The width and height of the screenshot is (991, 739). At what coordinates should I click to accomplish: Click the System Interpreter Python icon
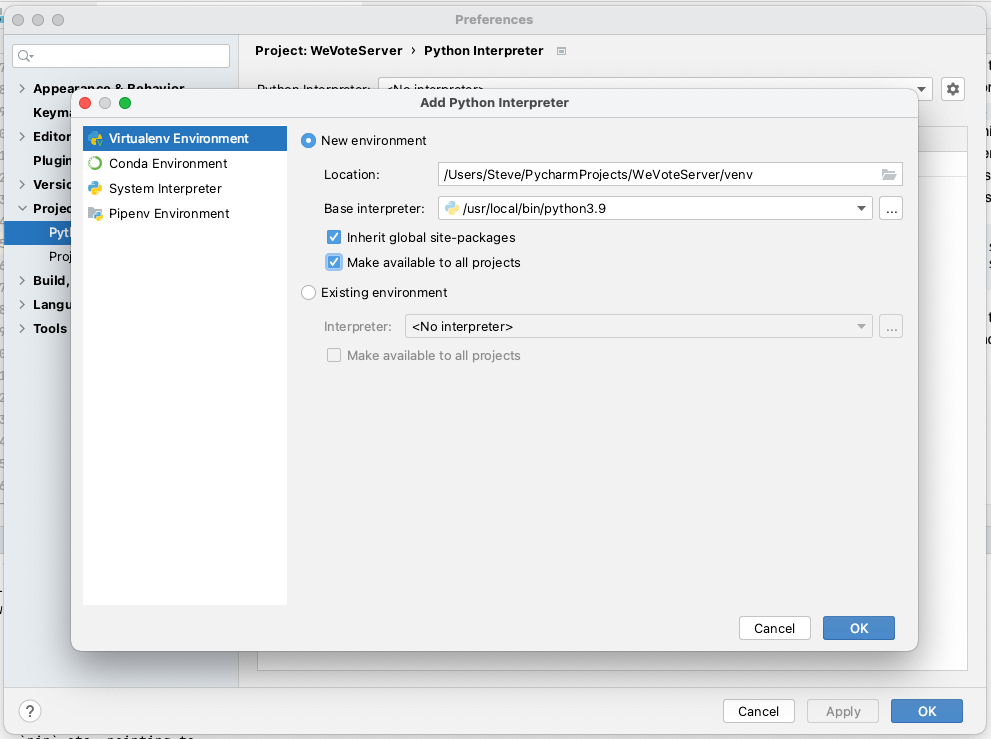tap(95, 188)
